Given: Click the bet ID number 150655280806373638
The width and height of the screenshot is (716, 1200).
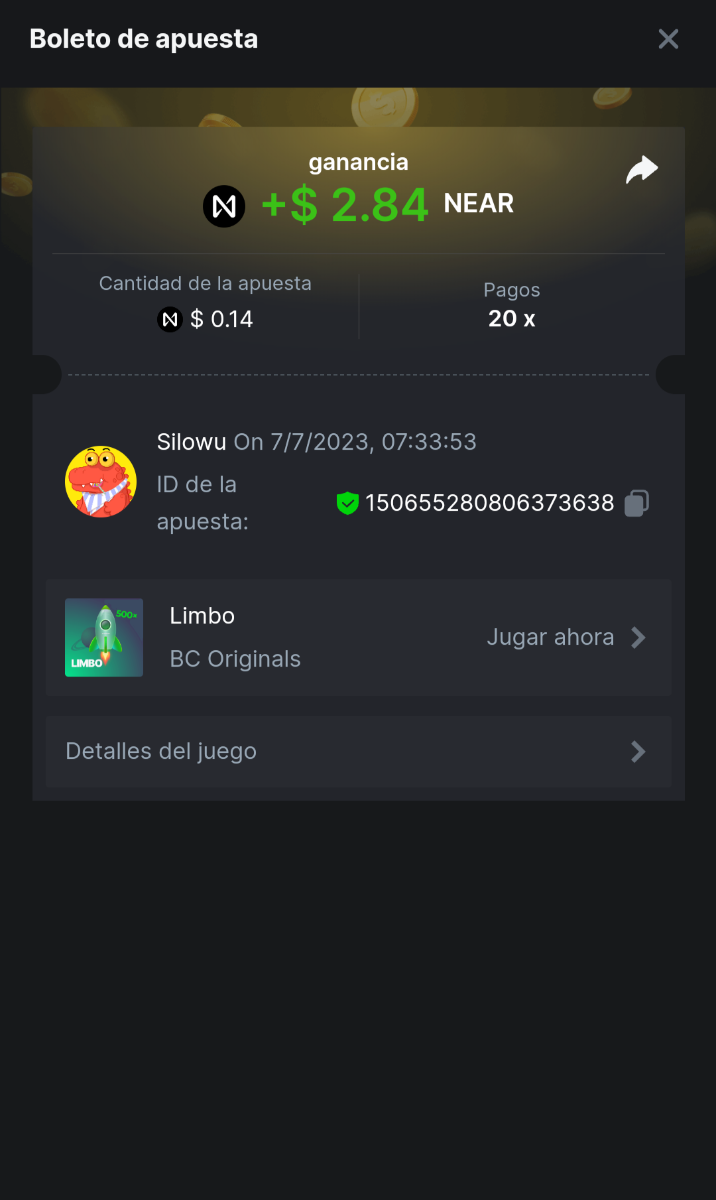Looking at the screenshot, I should point(489,503).
